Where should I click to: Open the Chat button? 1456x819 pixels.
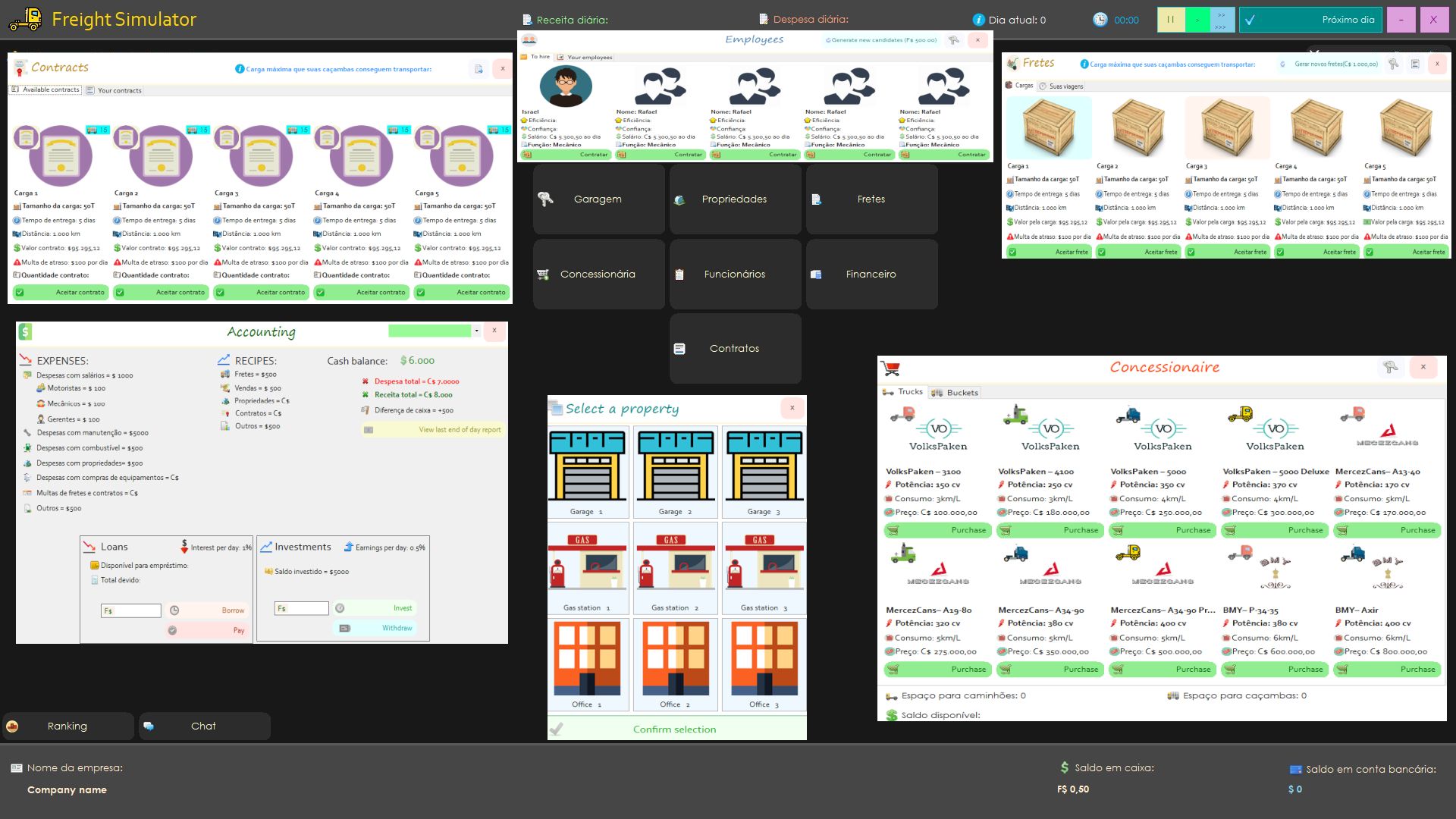[203, 726]
